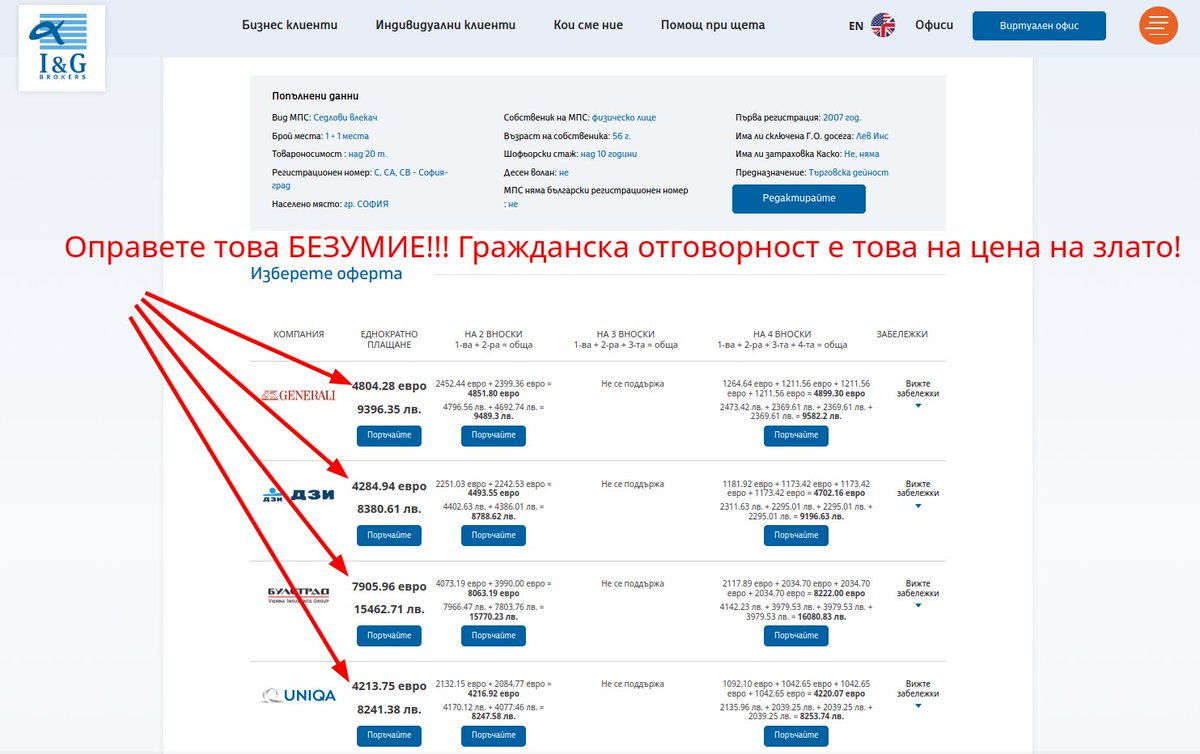Click the над 10 години experience value
This screenshot has height=754, width=1200.
(x=608, y=154)
